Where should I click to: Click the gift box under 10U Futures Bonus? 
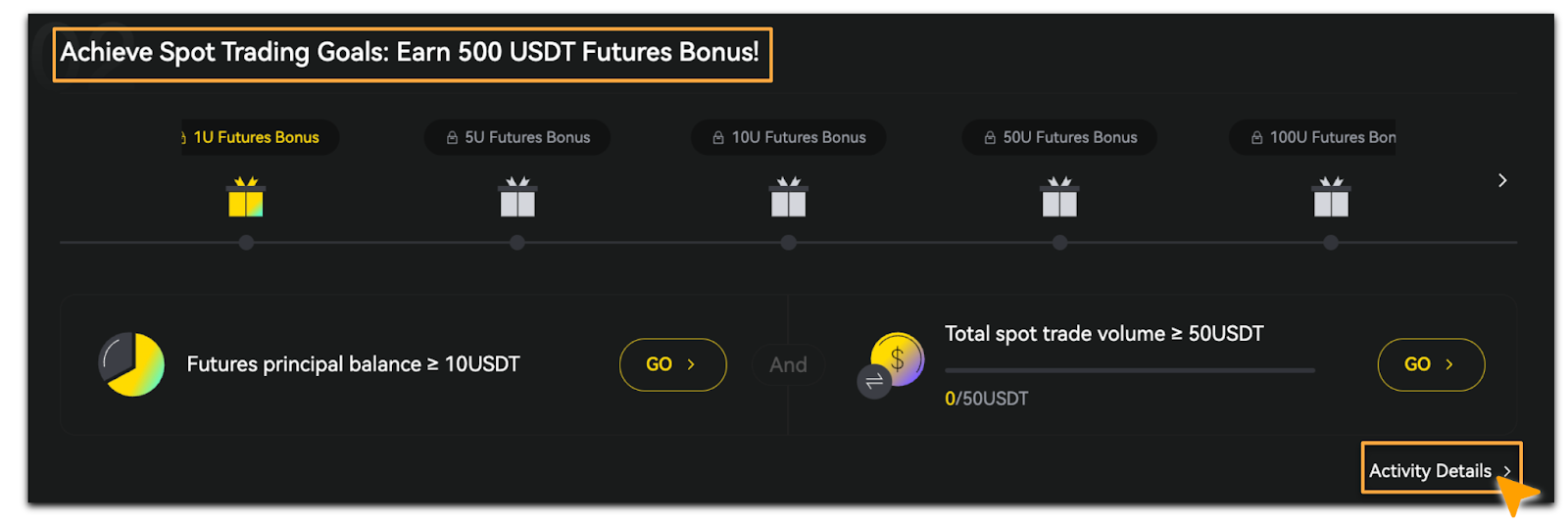tap(789, 197)
